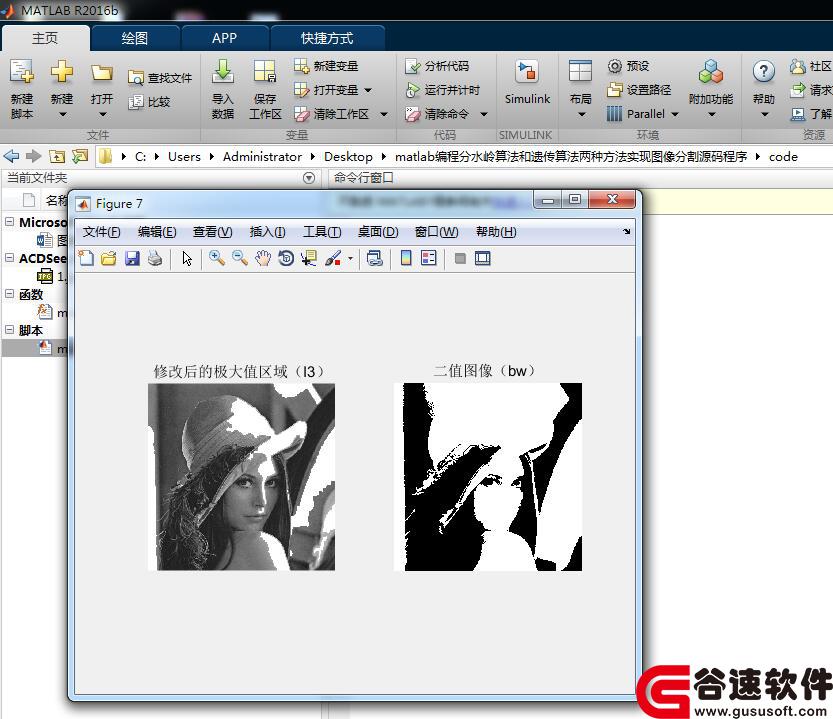833x719 pixels.
Task: Expand Clear Workspace (清除工作区) dropdown arrow
Action: [384, 114]
